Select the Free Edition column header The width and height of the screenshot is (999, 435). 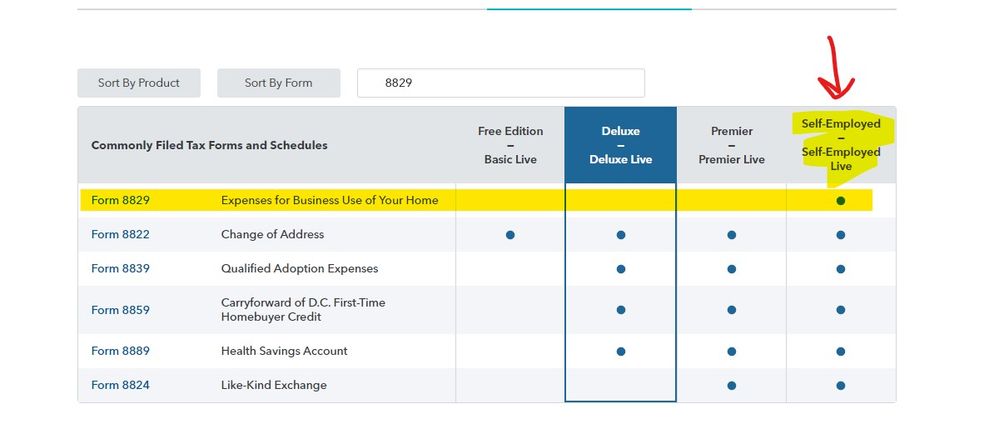pyautogui.click(x=510, y=145)
